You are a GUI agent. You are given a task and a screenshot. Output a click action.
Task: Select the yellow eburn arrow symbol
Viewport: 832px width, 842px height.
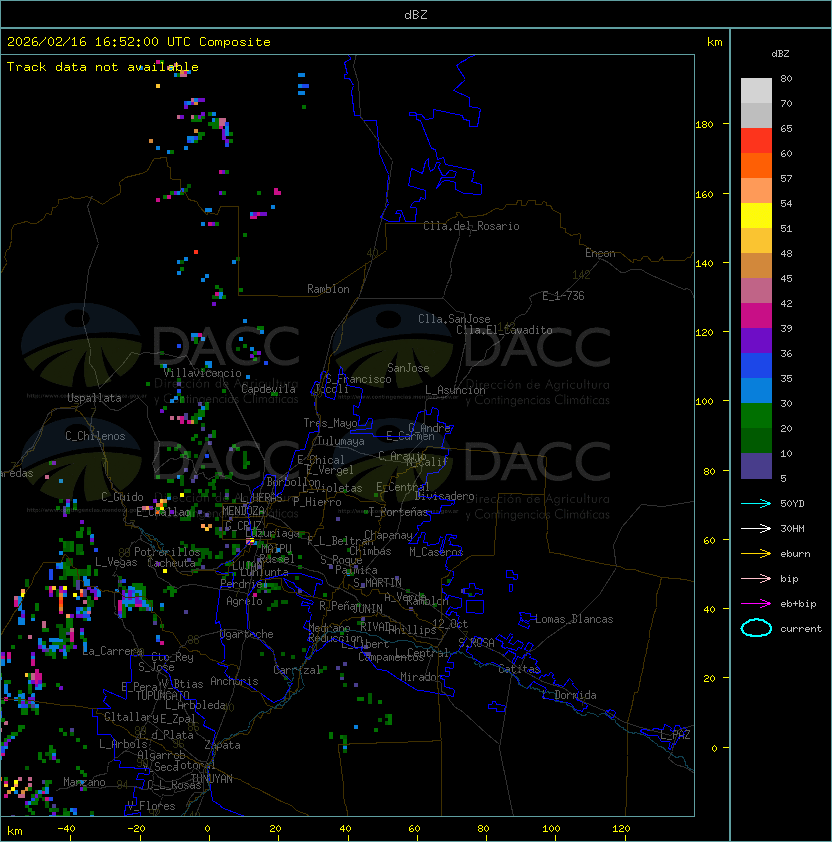(x=756, y=554)
